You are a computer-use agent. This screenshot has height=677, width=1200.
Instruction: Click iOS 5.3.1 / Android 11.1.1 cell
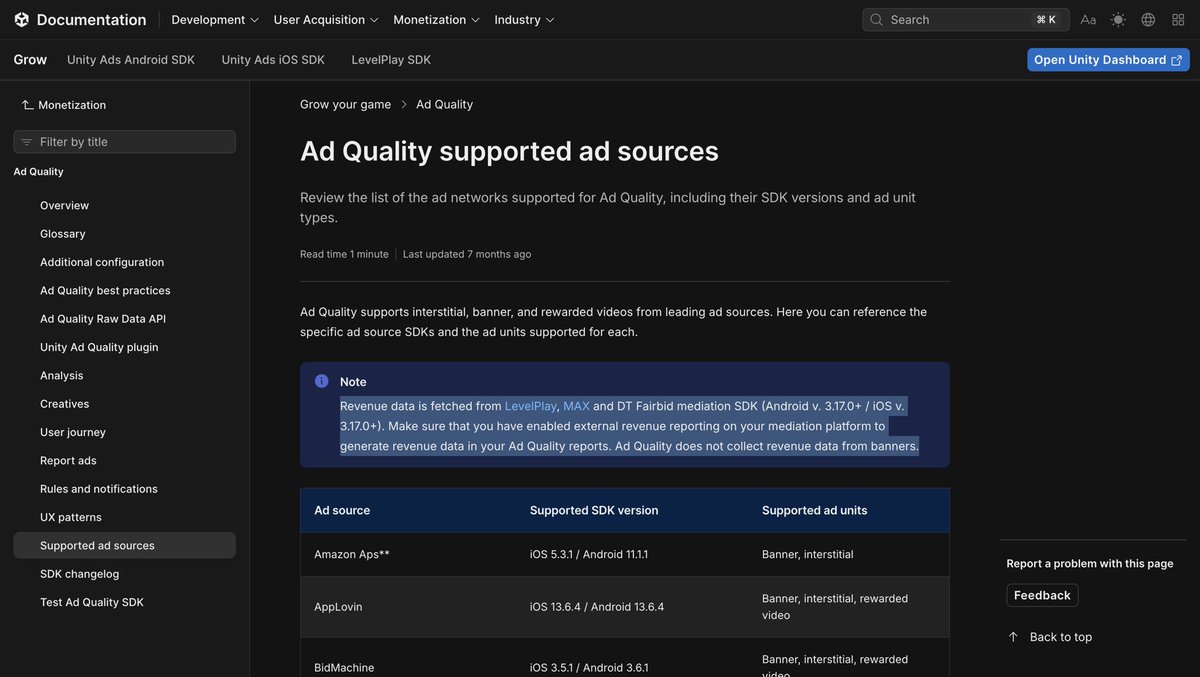pyautogui.click(x=589, y=554)
